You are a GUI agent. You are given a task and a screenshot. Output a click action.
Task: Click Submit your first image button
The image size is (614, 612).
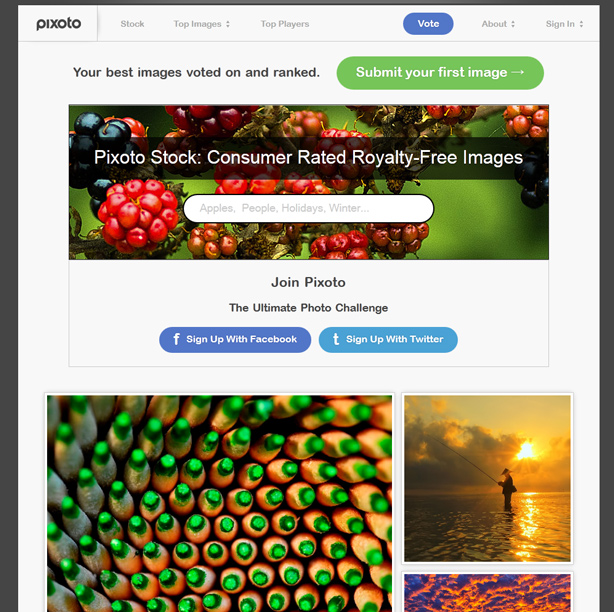tap(440, 73)
